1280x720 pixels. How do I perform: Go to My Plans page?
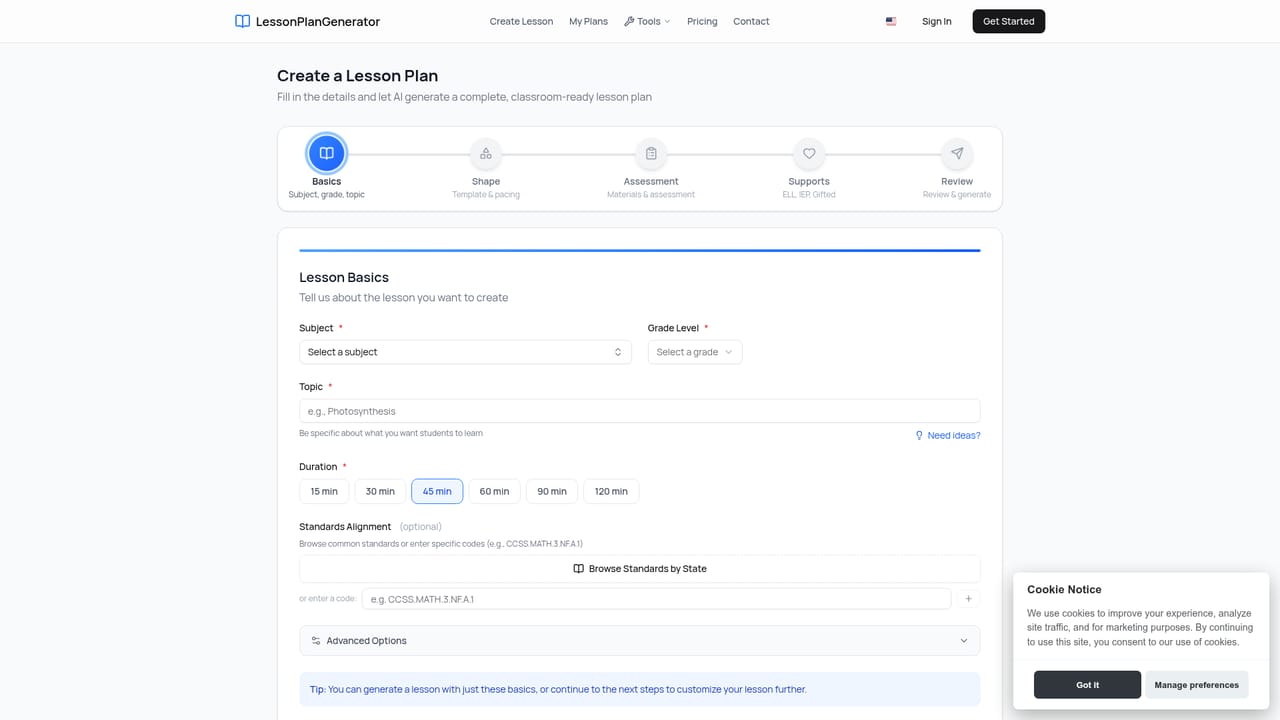(x=588, y=21)
